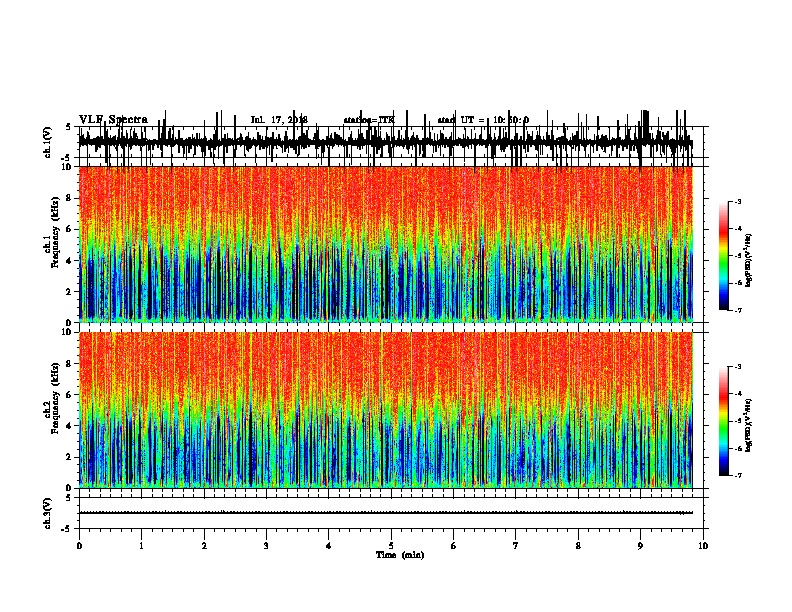Click the '-7' label on ch.2 color bar
Viewport: 792px width, 612px height.
tap(737, 476)
